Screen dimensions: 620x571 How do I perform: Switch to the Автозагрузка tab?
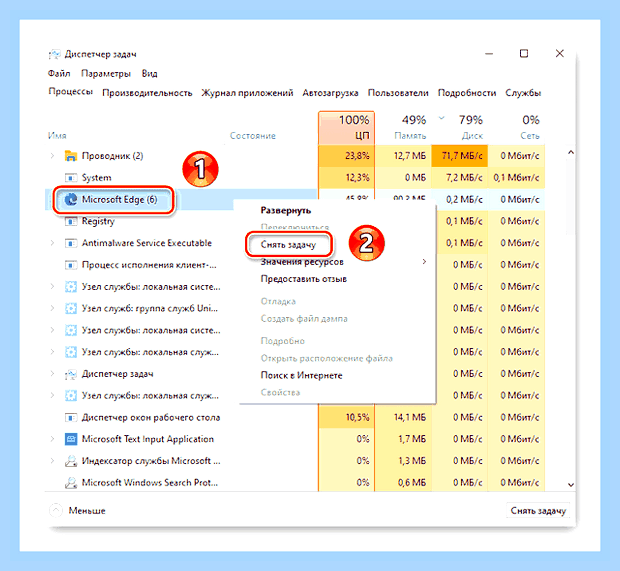coord(331,93)
